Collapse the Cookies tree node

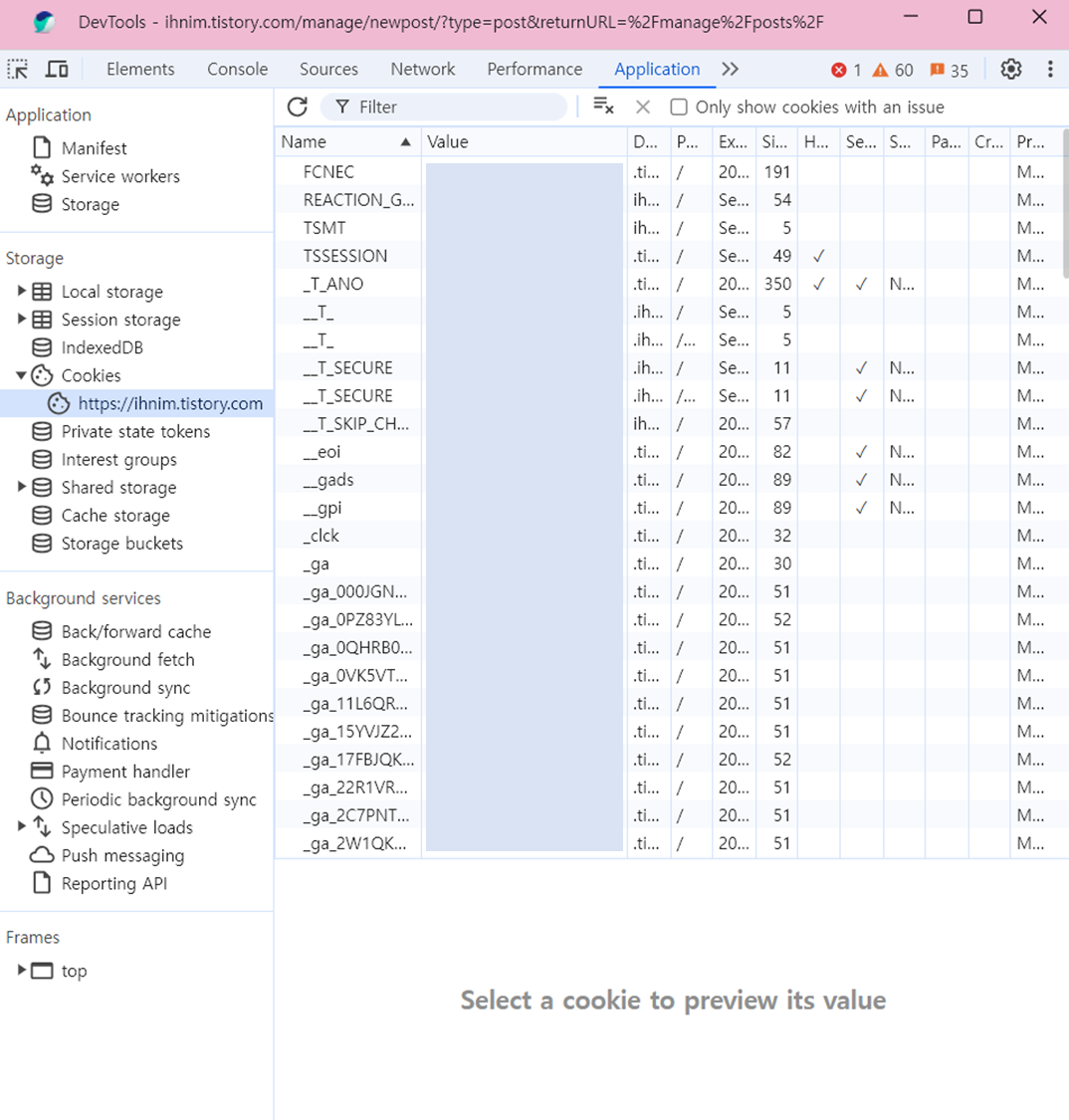(x=22, y=375)
